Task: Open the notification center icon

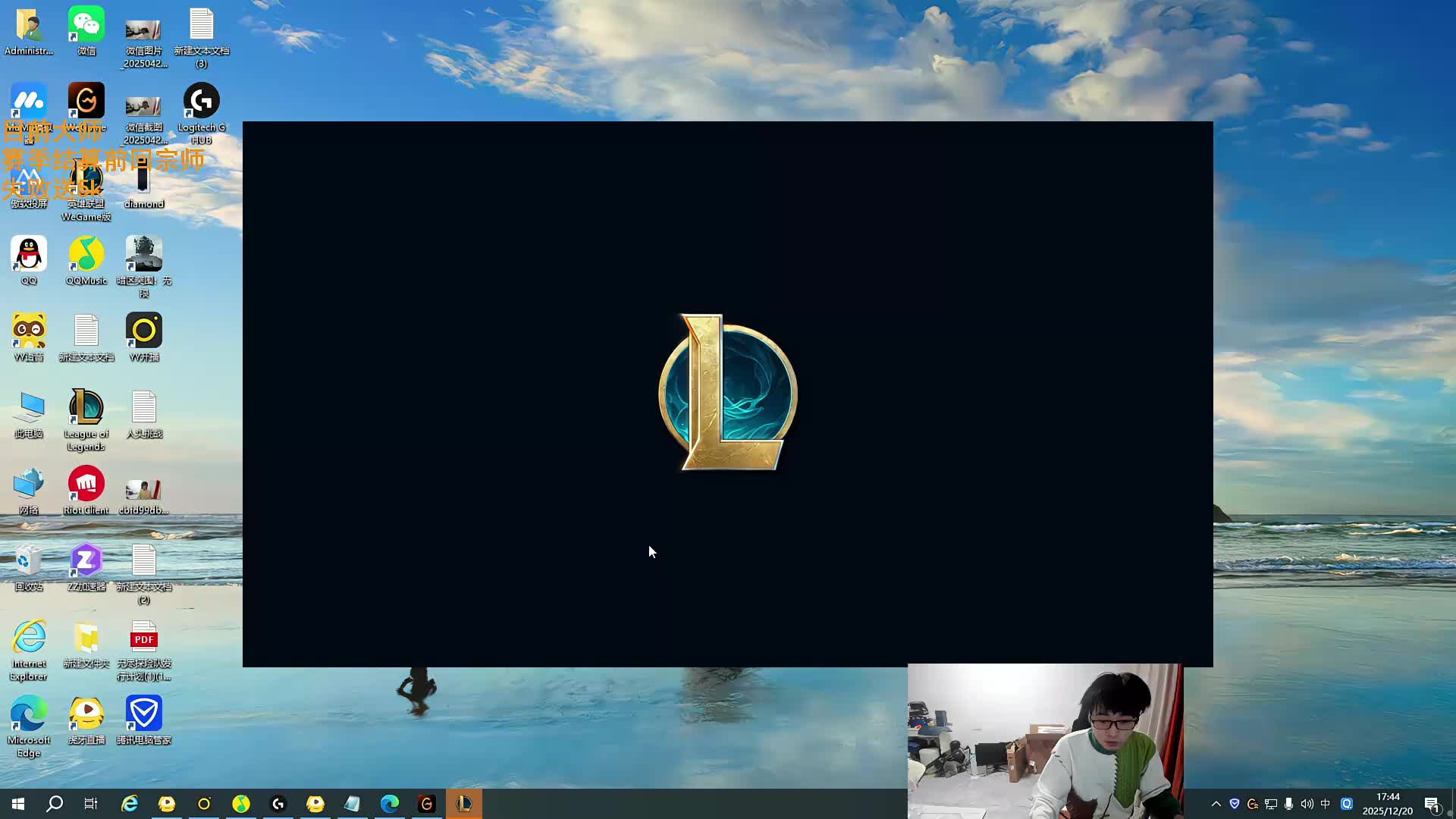Action: [1432, 805]
